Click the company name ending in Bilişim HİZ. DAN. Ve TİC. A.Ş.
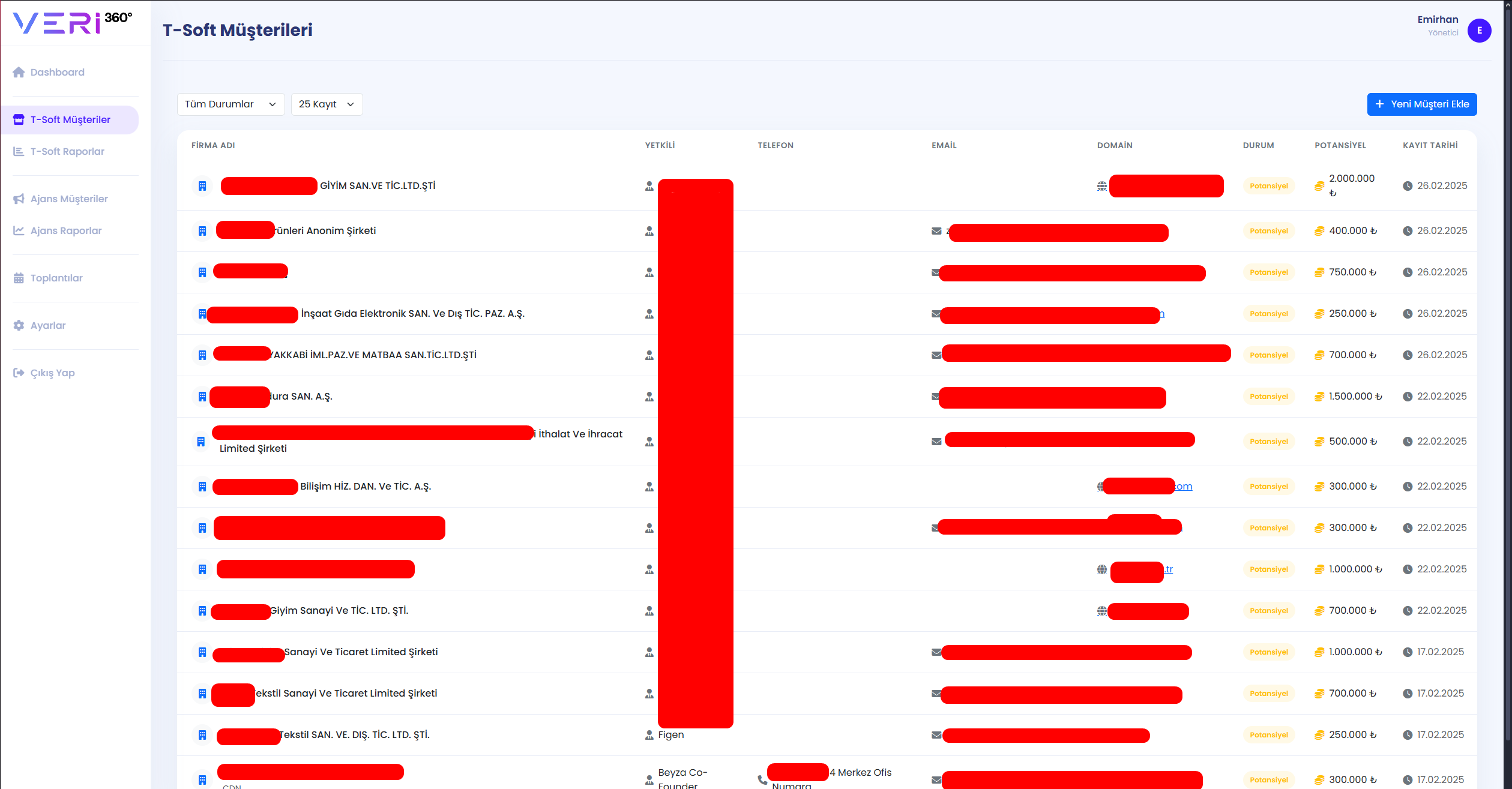This screenshot has width=1512, height=789. click(x=366, y=487)
